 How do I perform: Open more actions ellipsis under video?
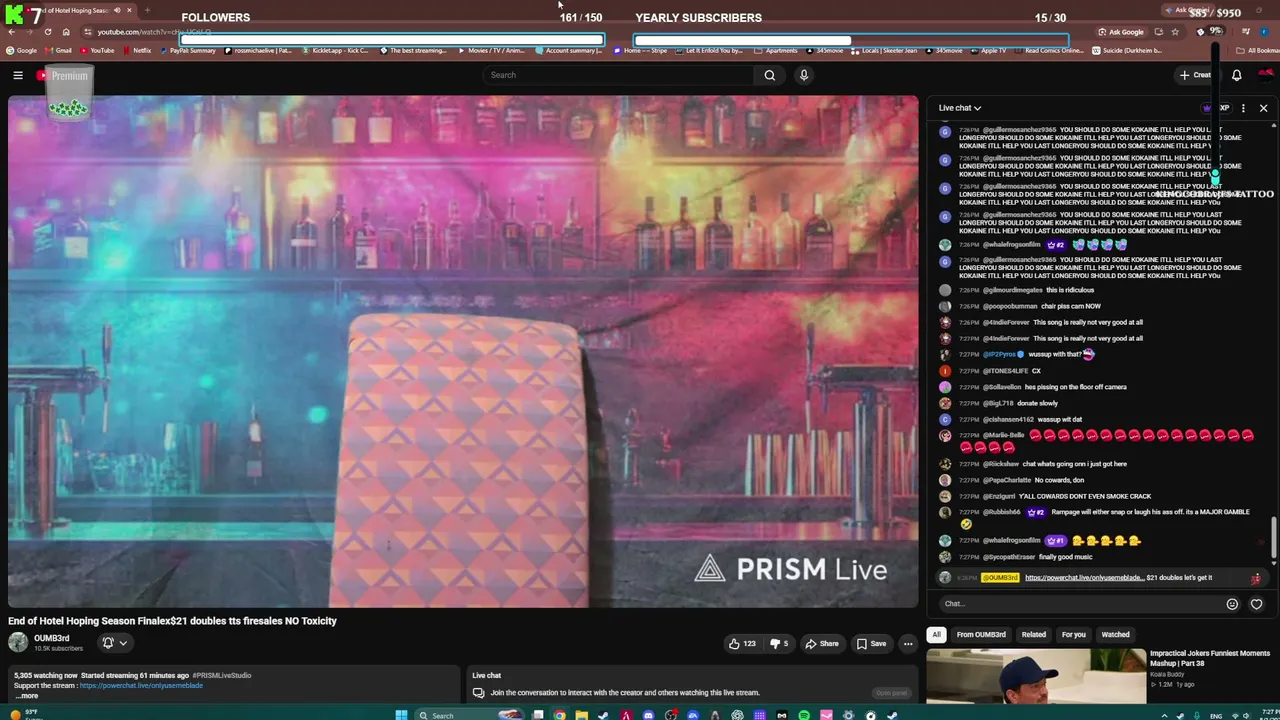908,644
